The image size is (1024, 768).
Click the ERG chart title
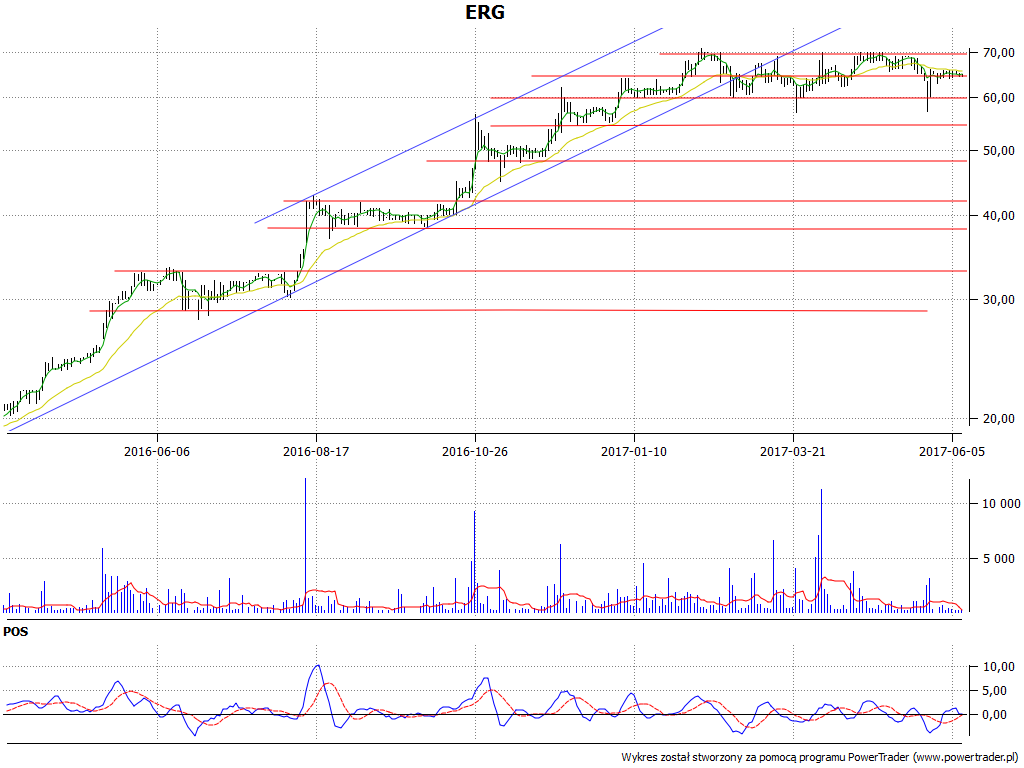point(485,12)
